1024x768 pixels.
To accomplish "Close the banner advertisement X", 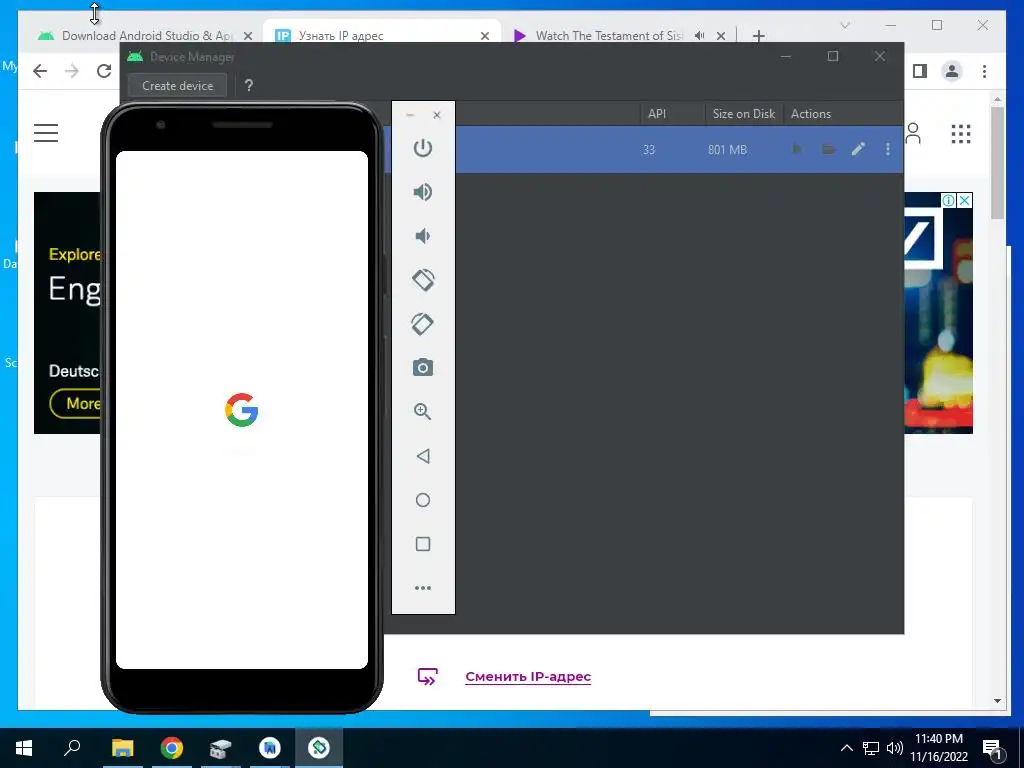I will click(965, 200).
